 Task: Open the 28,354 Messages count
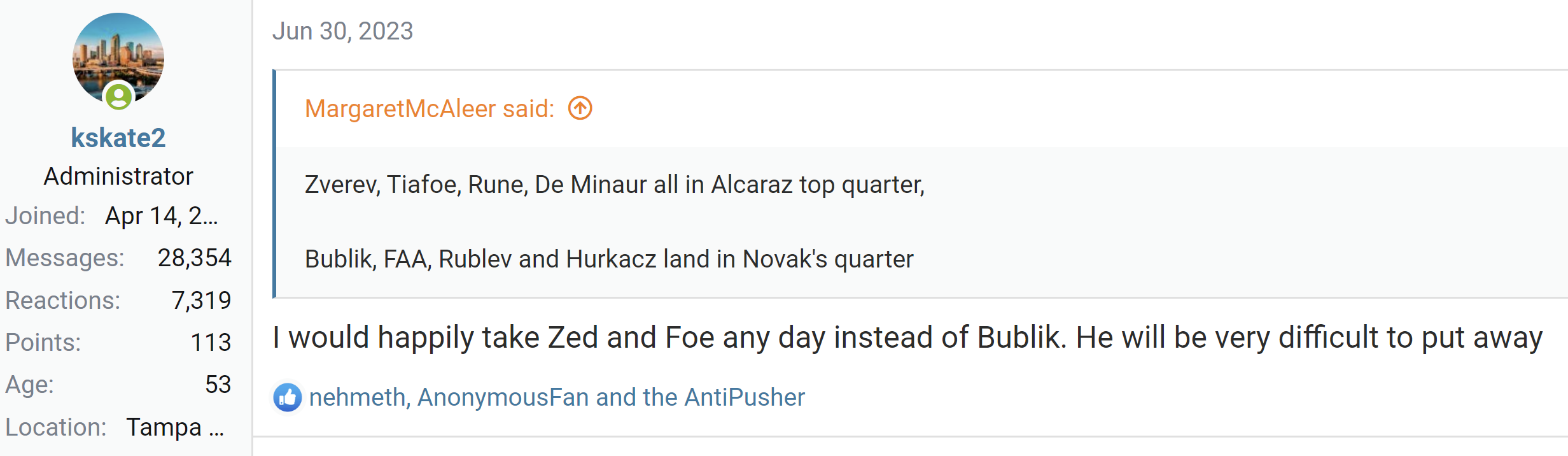pos(194,258)
